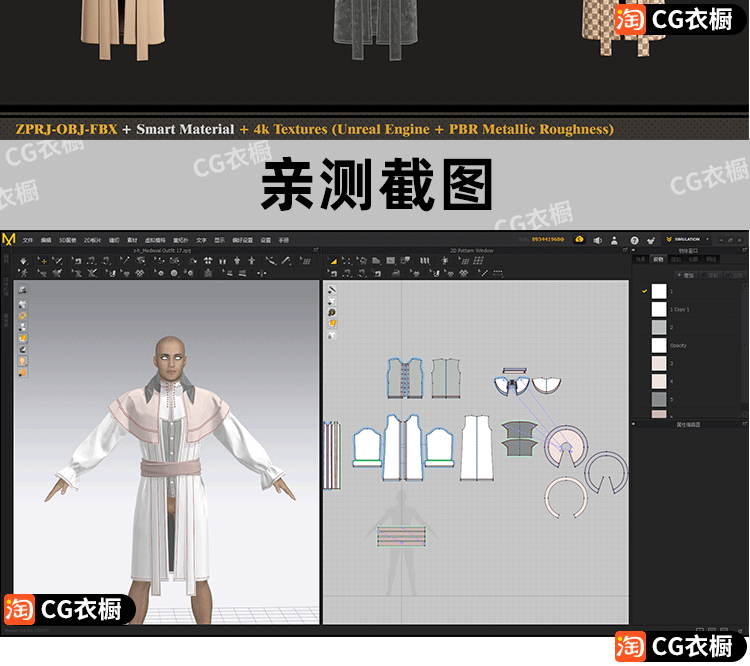Open the user account icon in top bar
Screen dimensions: 750x666
614,240
